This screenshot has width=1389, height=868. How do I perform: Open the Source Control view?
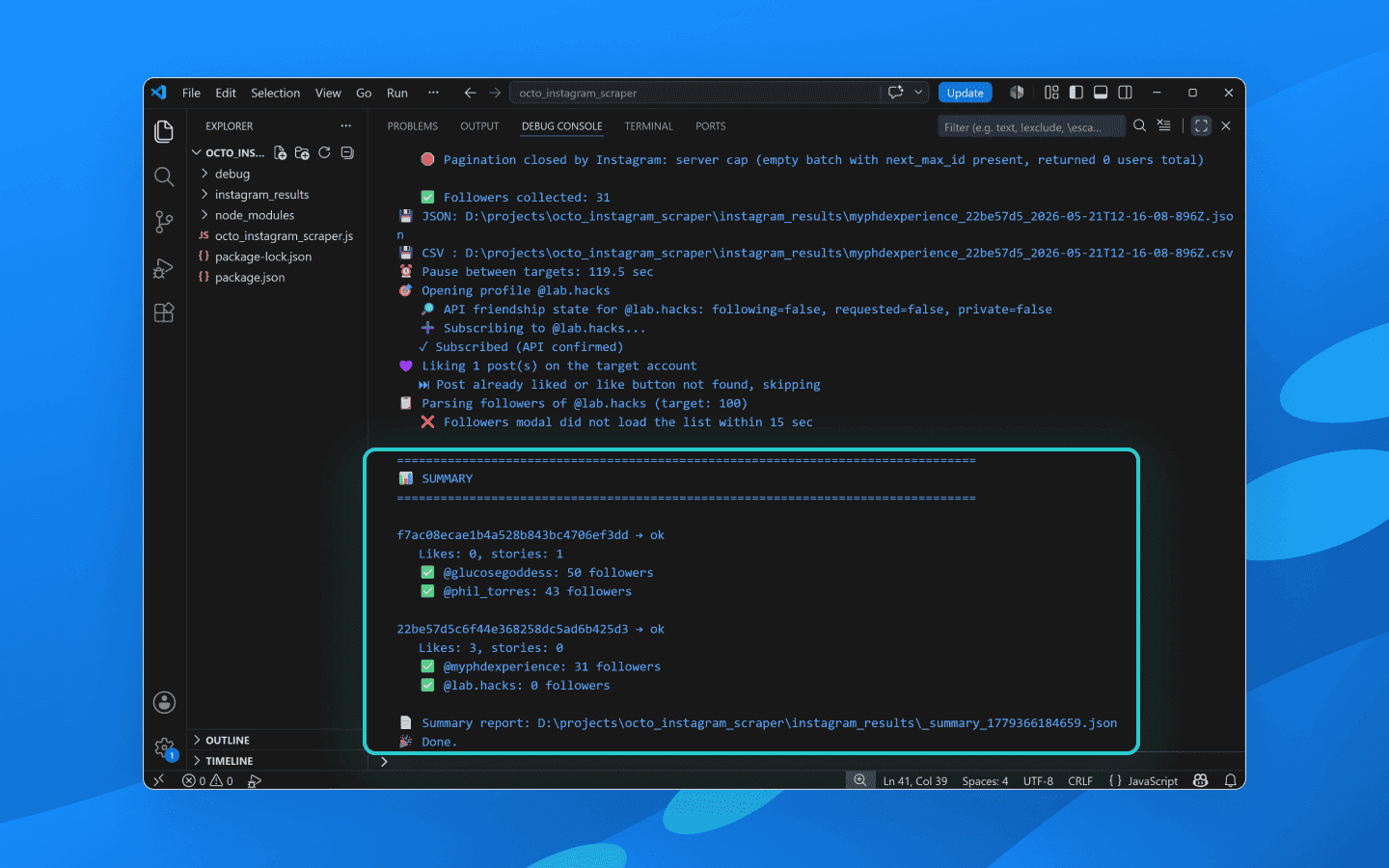click(164, 222)
